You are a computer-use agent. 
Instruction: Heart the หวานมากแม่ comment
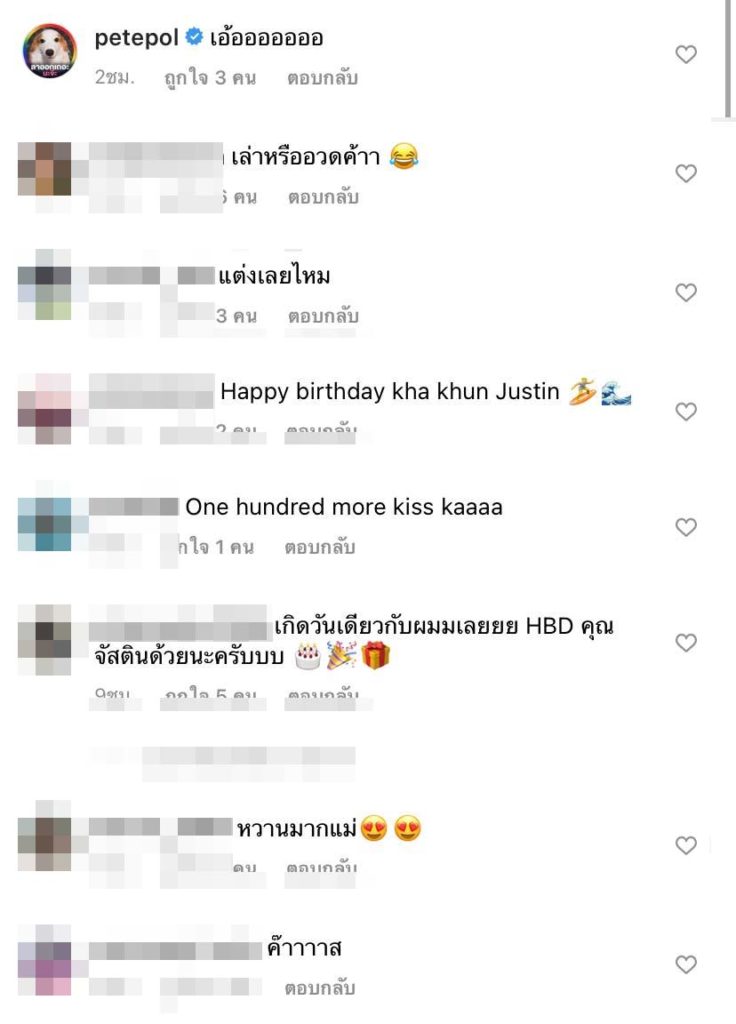(686, 845)
